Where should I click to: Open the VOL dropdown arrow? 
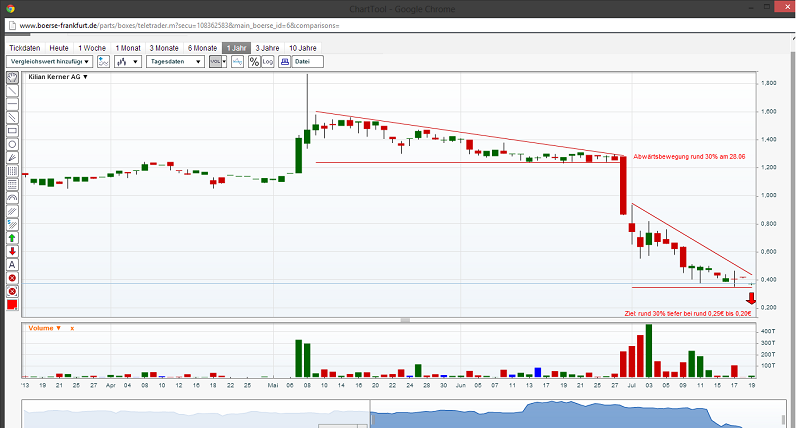pyautogui.click(x=224, y=62)
